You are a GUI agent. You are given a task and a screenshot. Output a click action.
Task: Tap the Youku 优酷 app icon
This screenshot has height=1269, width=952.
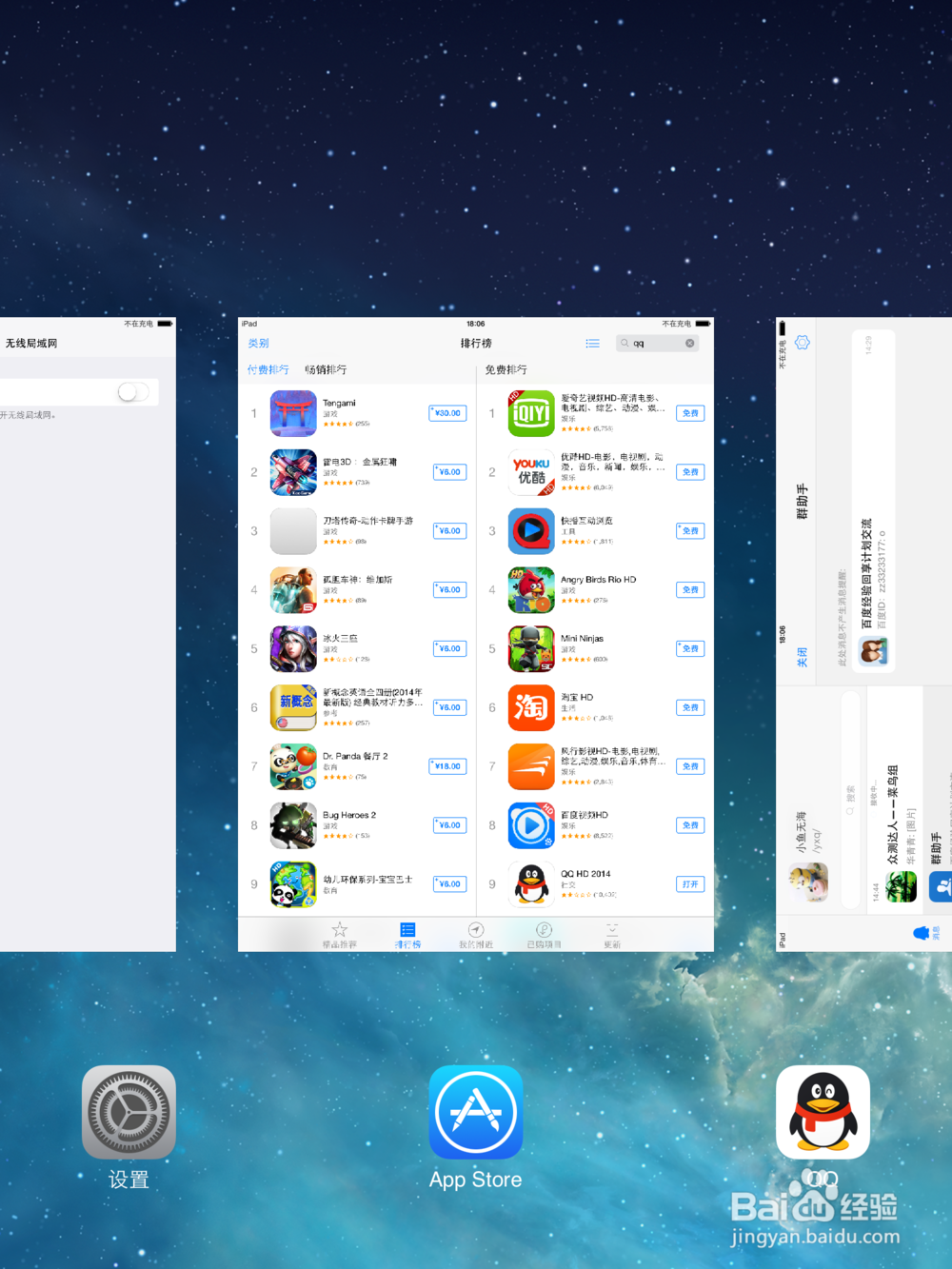531,472
